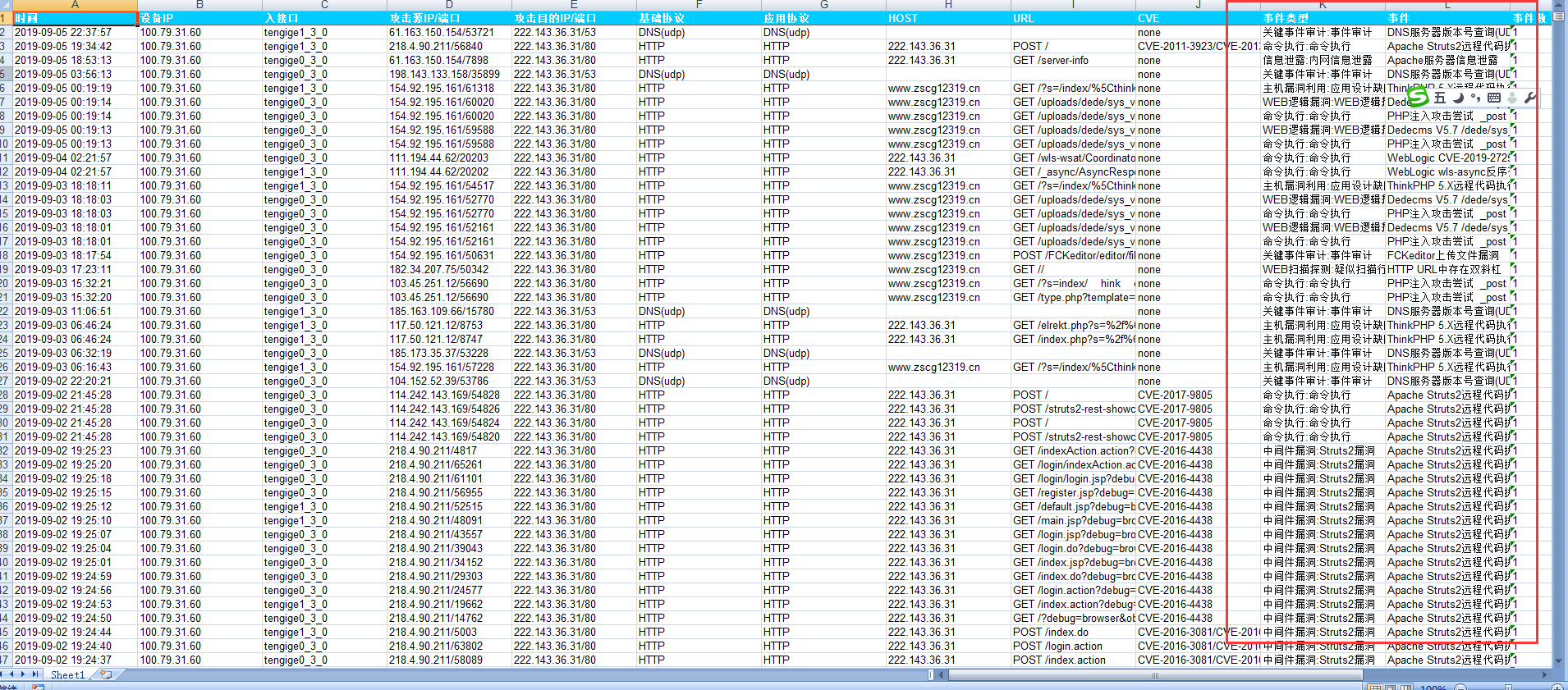This screenshot has height=690, width=1568.
Task: Click the horizontal scrollbar thumb
Action: pyautogui.click(x=1156, y=675)
